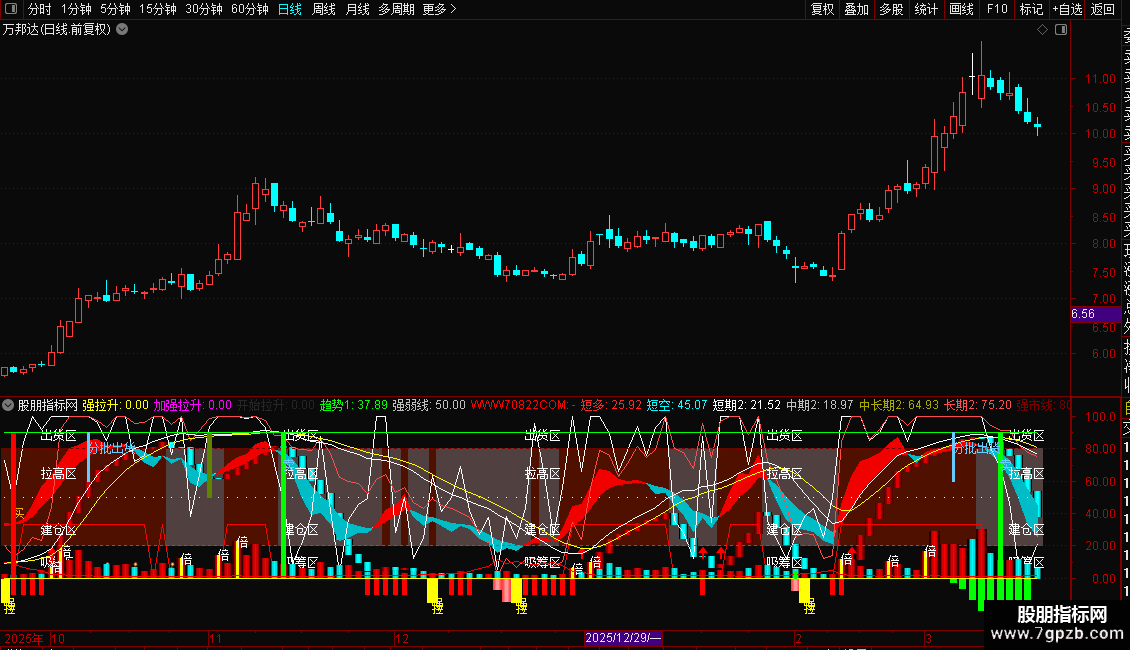This screenshot has height=650, width=1130.
Task: Add the stock via +自选 button
Action: tap(1067, 9)
